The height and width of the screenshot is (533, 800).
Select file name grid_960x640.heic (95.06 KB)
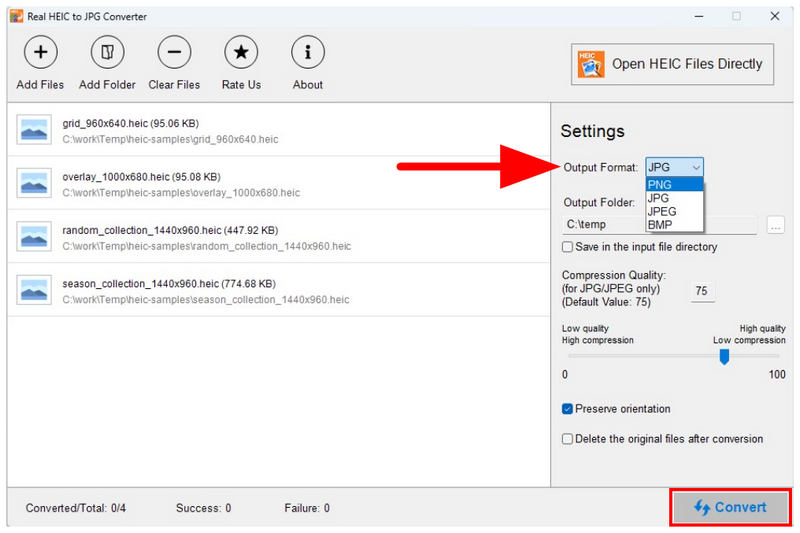point(131,123)
